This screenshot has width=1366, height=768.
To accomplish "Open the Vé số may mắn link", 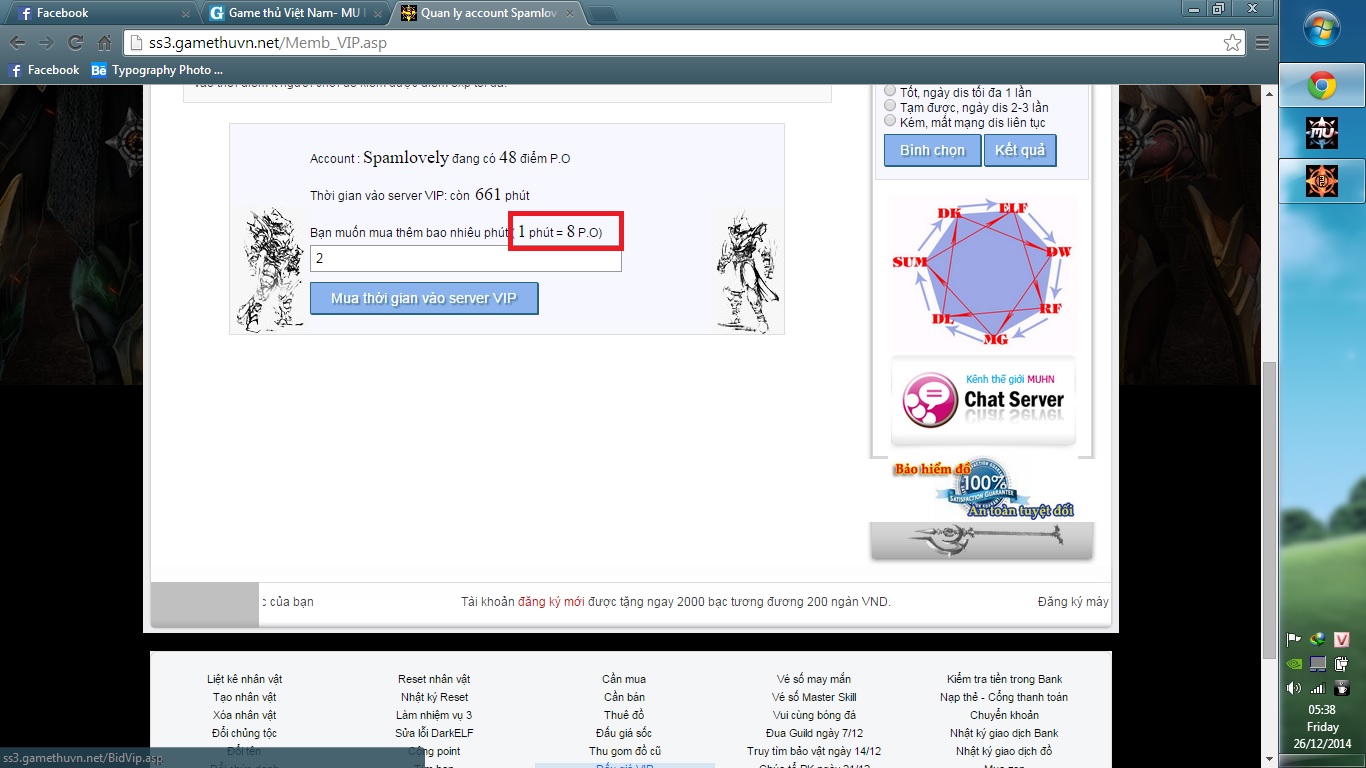I will (x=814, y=679).
